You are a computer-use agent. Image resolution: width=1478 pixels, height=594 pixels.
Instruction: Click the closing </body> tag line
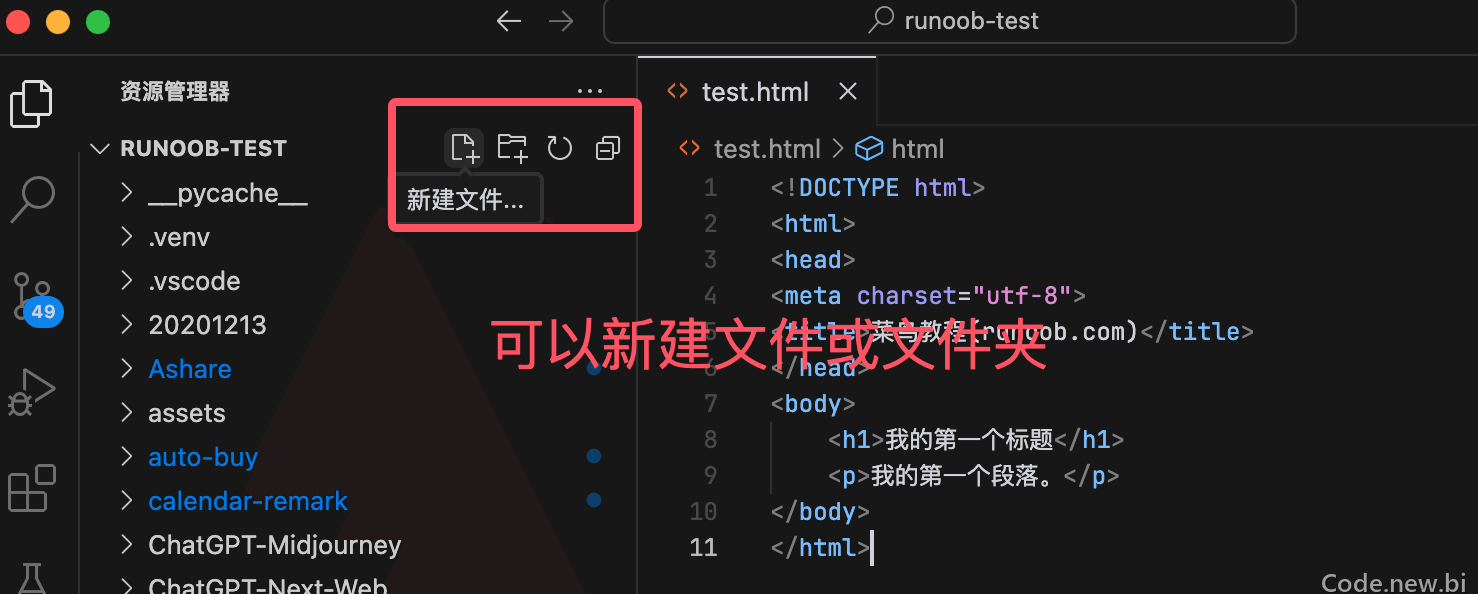tap(821, 511)
